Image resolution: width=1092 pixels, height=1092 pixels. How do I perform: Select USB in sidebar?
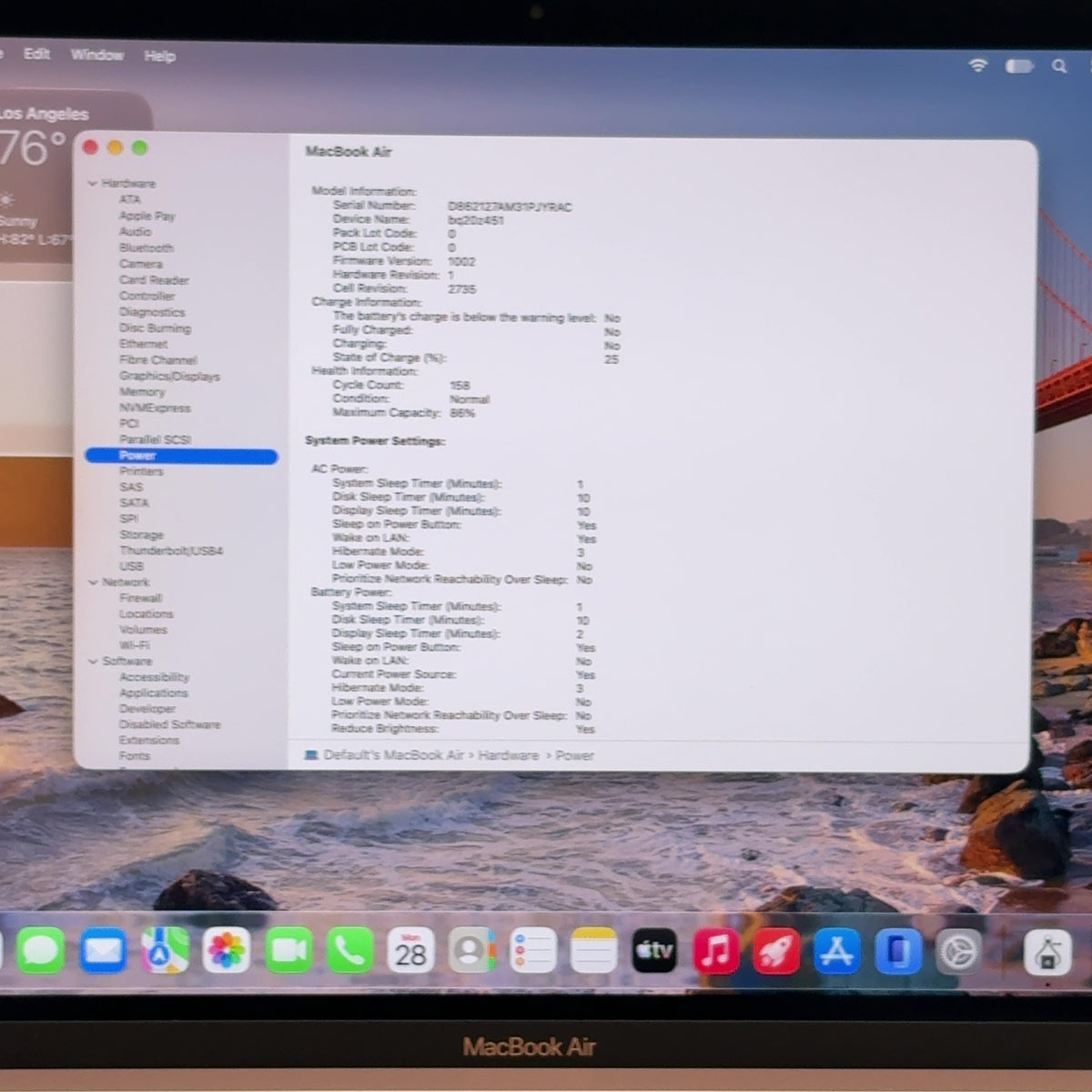131,566
